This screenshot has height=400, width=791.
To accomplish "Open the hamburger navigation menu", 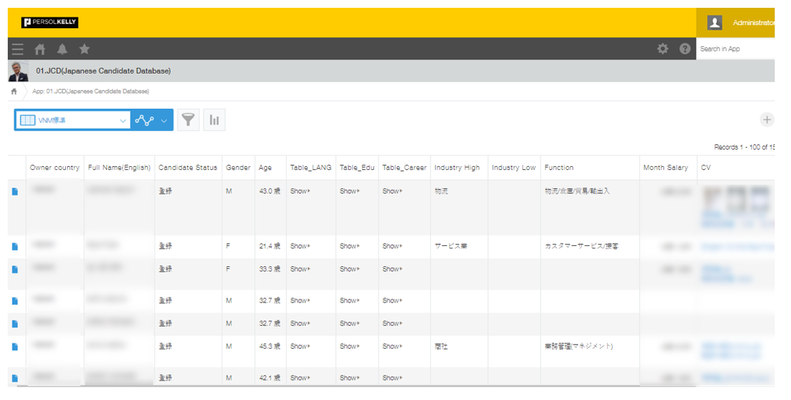I will coord(17,48).
